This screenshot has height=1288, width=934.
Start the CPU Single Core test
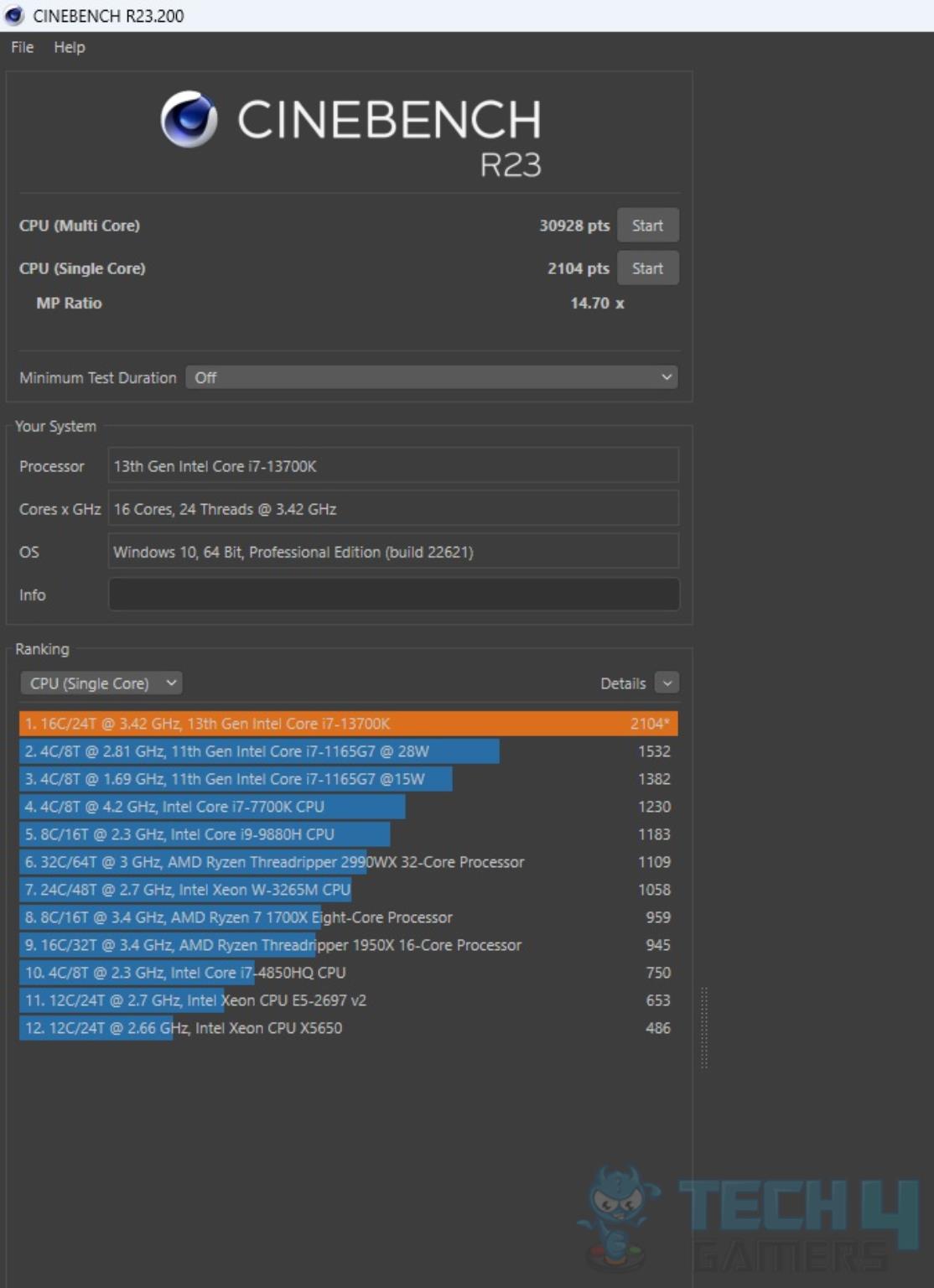click(647, 268)
